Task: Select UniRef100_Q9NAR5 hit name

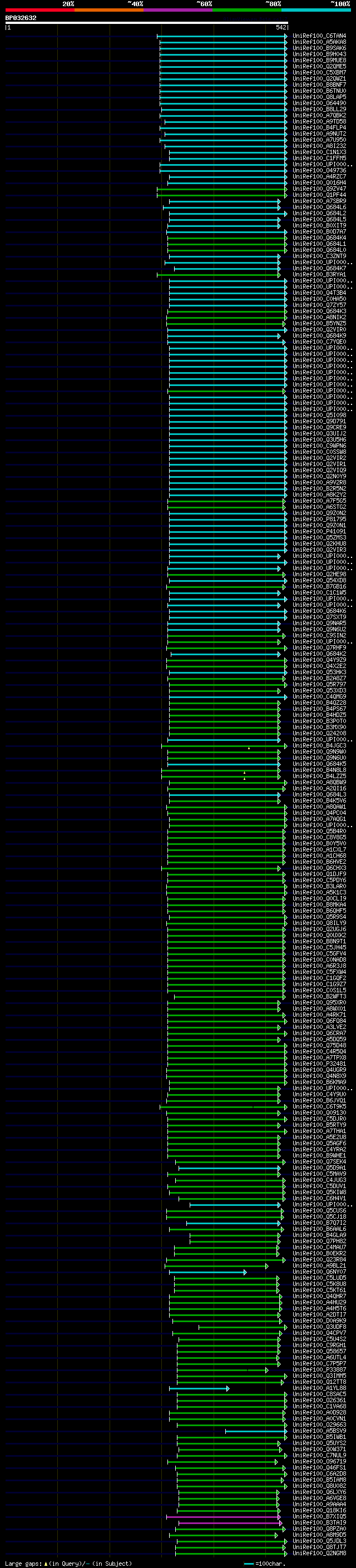Action: (319, 624)
